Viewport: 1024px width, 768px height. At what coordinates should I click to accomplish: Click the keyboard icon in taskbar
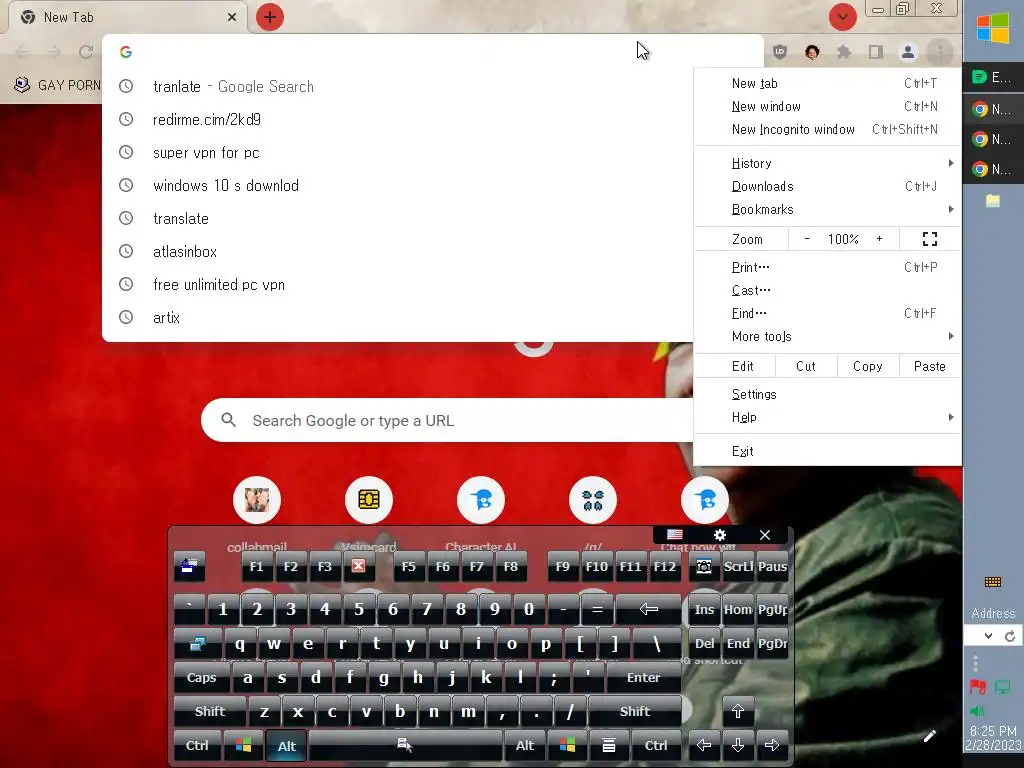pyautogui.click(x=993, y=582)
